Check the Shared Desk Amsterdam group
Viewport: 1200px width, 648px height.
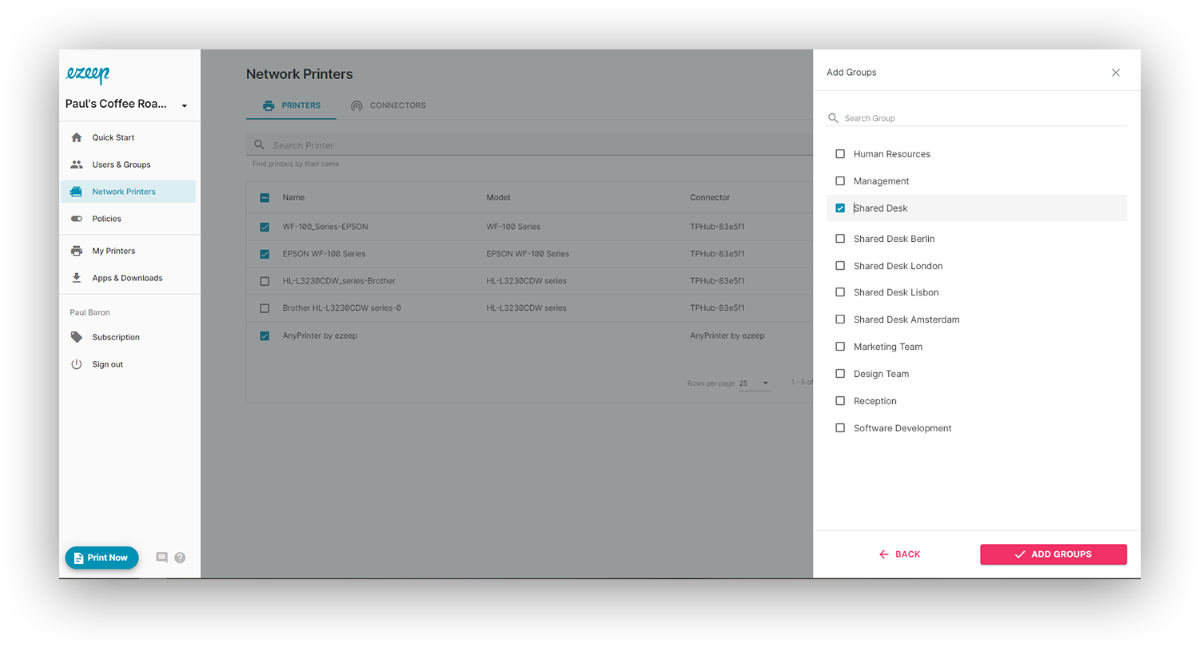[840, 319]
